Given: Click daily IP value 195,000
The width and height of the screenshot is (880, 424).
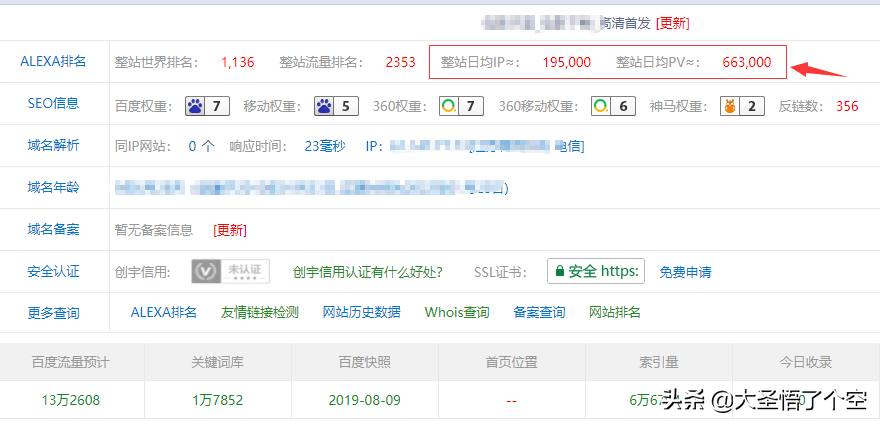Looking at the screenshot, I should (566, 62).
